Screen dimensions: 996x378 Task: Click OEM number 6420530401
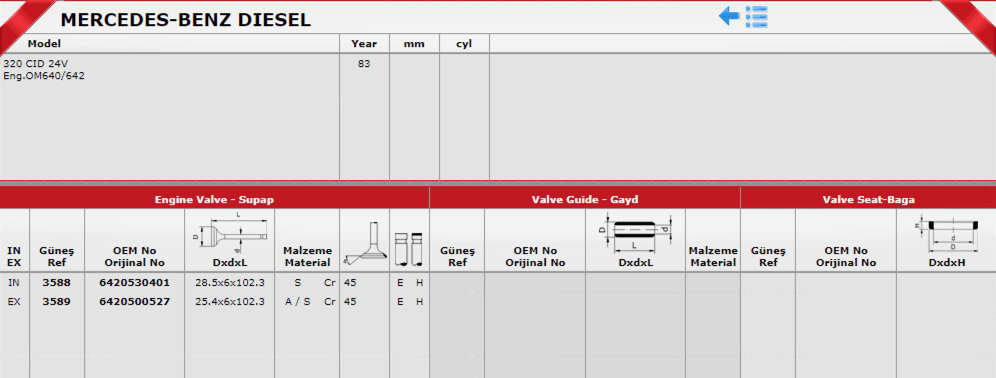[135, 283]
